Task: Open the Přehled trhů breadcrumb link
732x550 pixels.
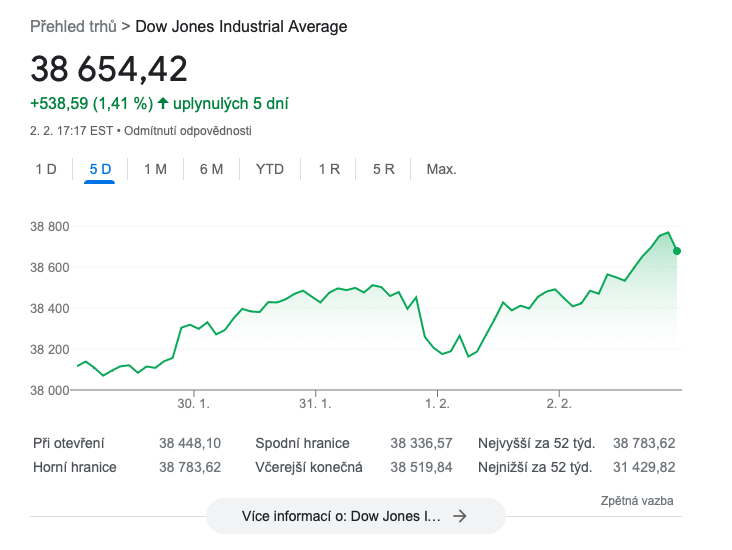Action: point(73,27)
